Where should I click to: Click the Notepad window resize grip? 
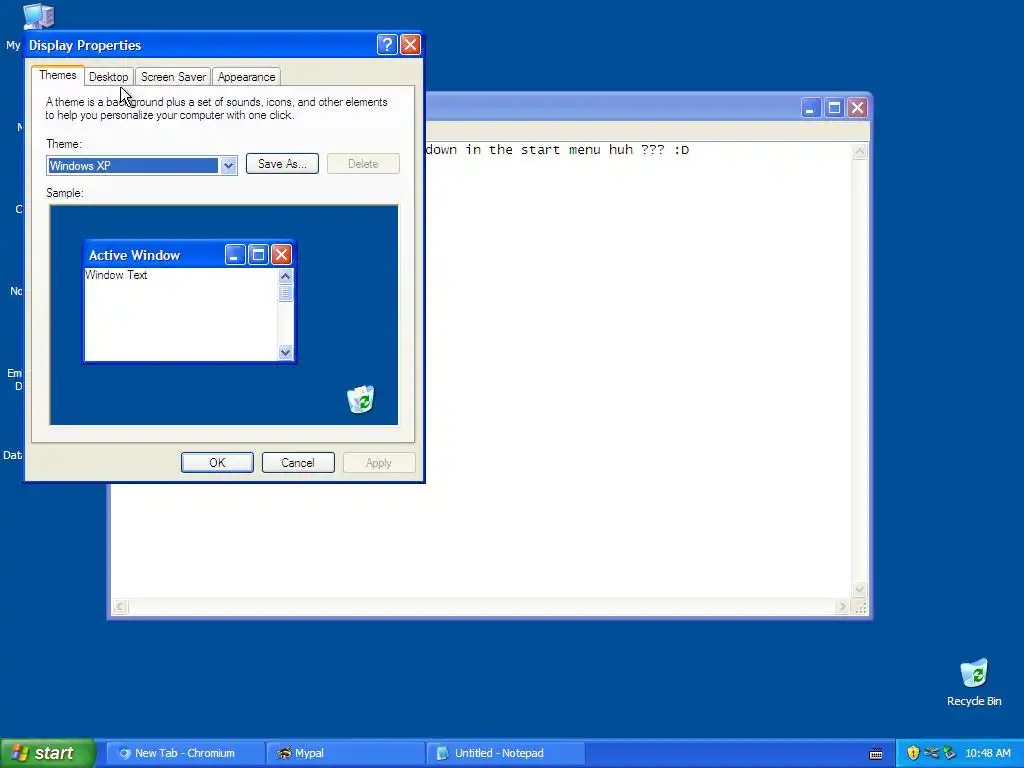click(861, 607)
